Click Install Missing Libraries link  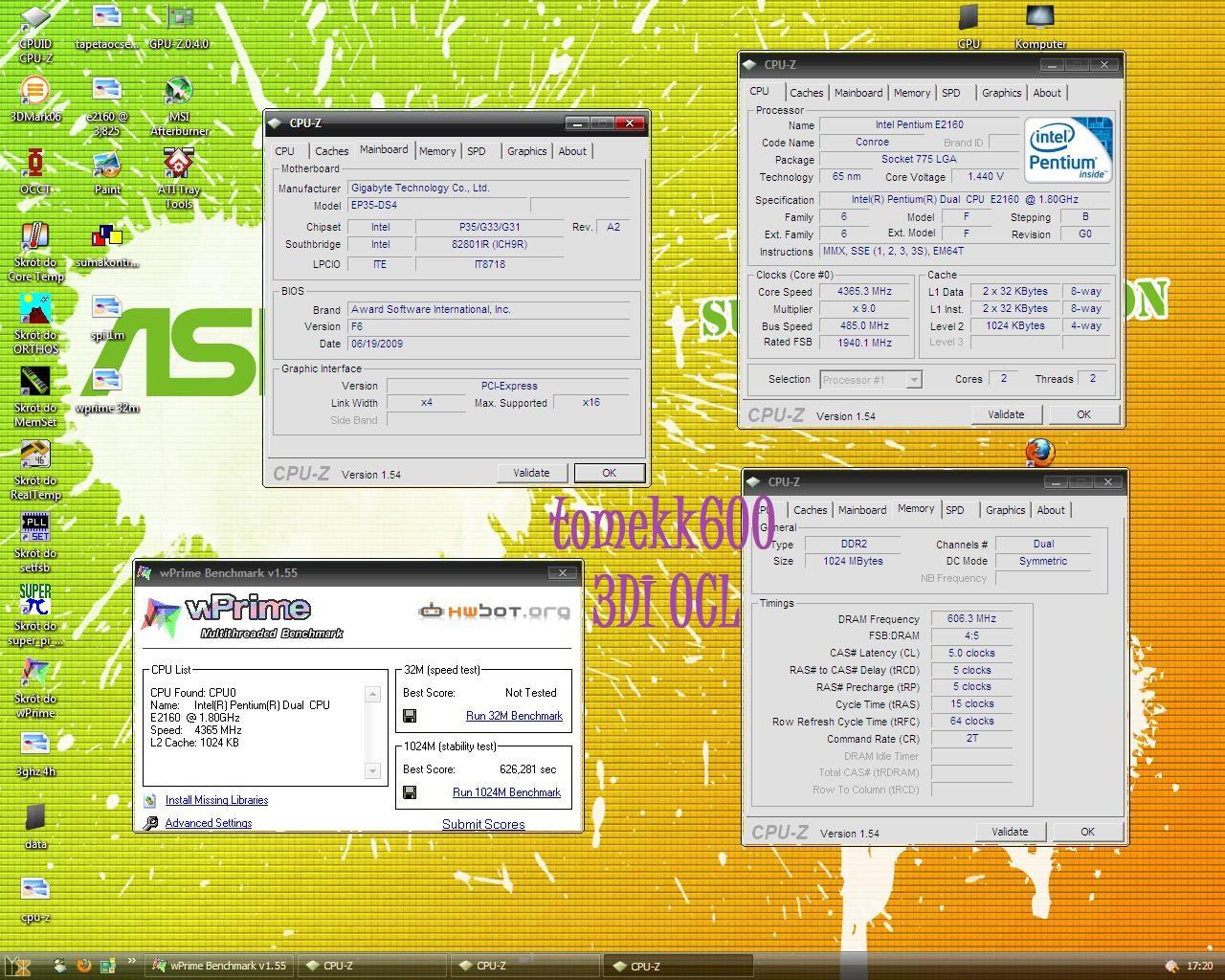click(216, 800)
